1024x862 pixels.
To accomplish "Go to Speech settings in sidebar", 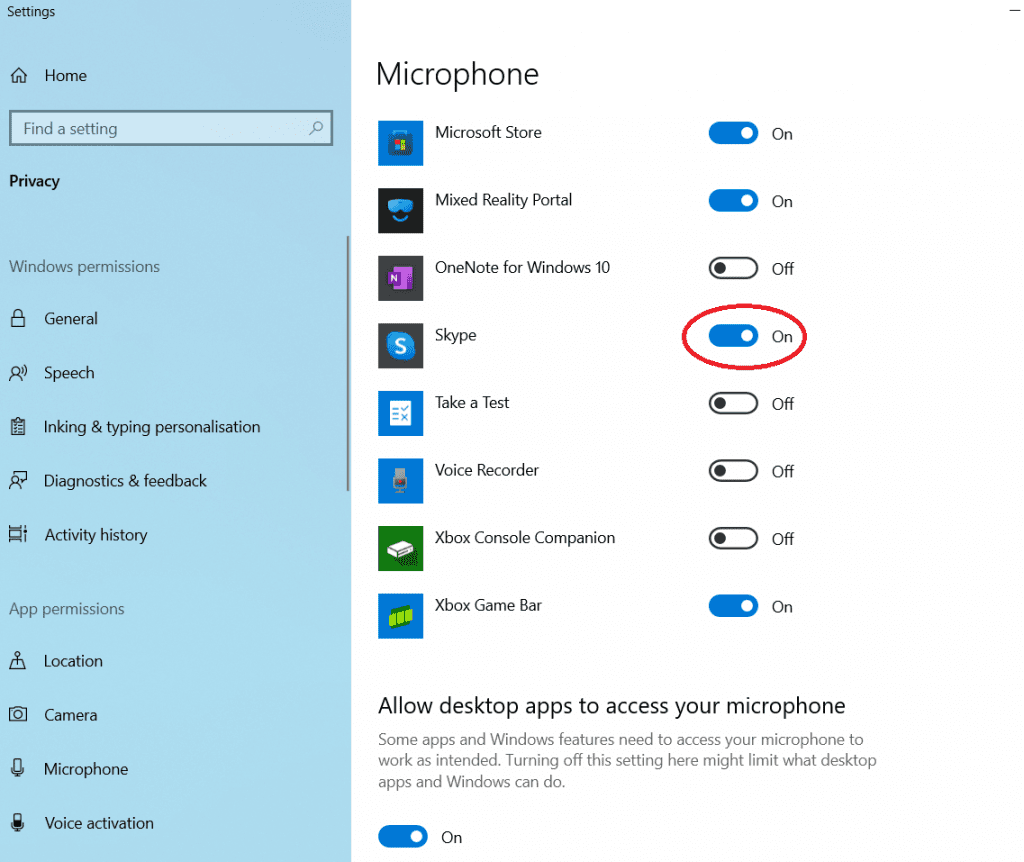I will click(x=68, y=373).
